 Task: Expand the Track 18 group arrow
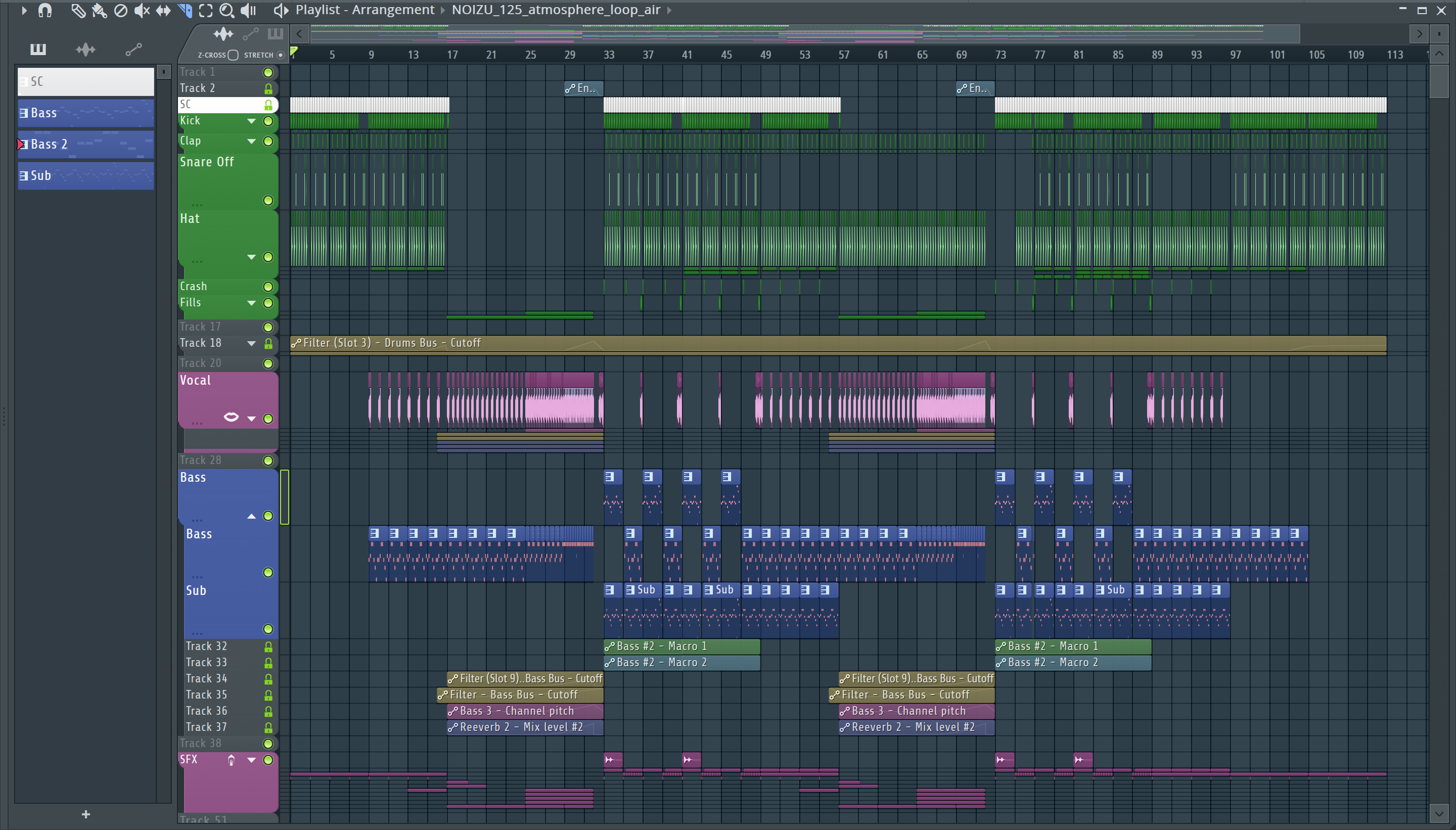(251, 344)
